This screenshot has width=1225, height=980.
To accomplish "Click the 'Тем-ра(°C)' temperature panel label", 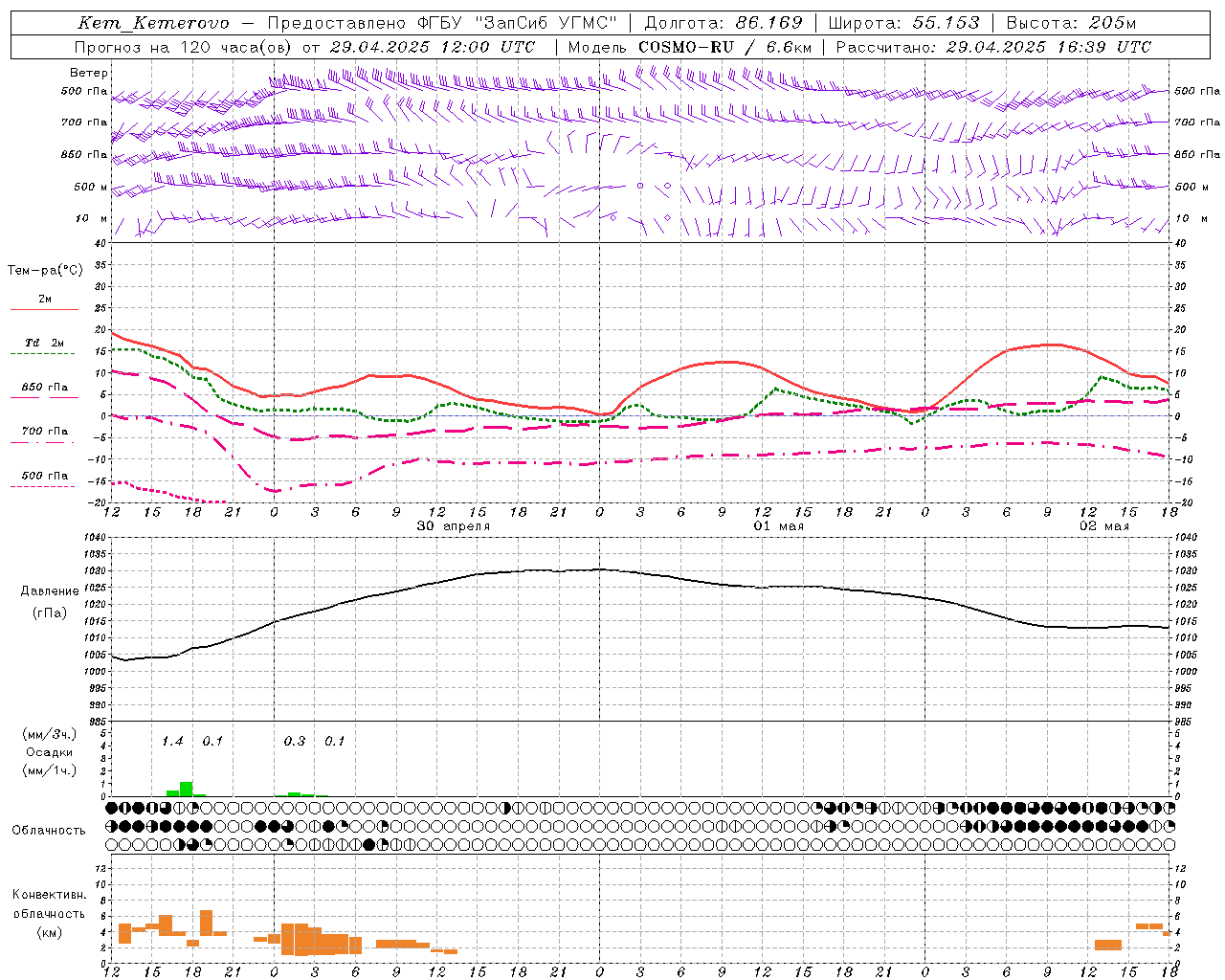I will click(x=45, y=271).
